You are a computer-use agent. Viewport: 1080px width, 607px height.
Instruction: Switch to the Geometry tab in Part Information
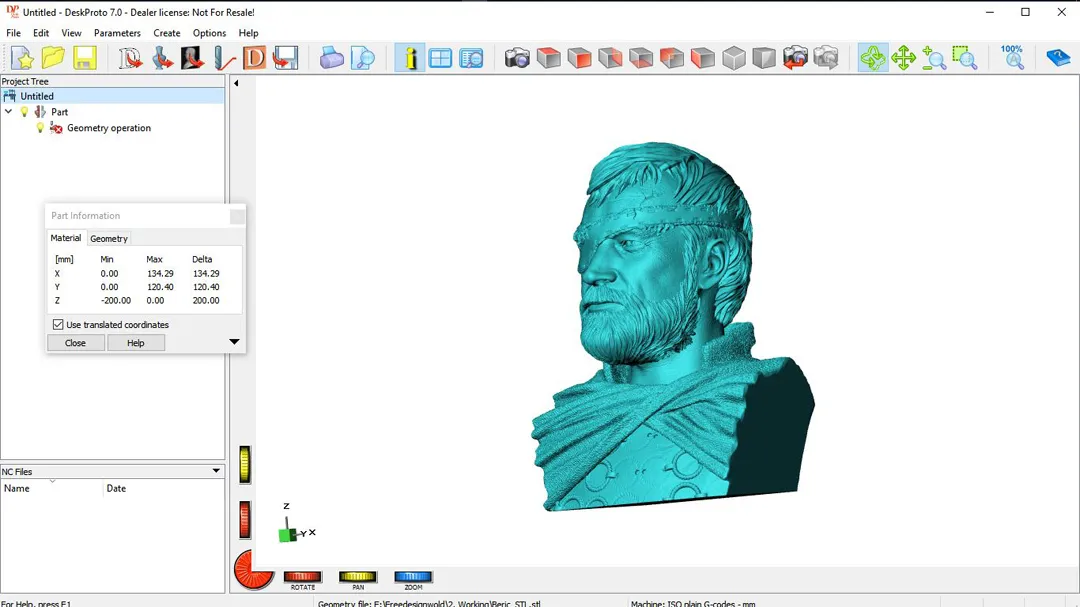point(109,238)
